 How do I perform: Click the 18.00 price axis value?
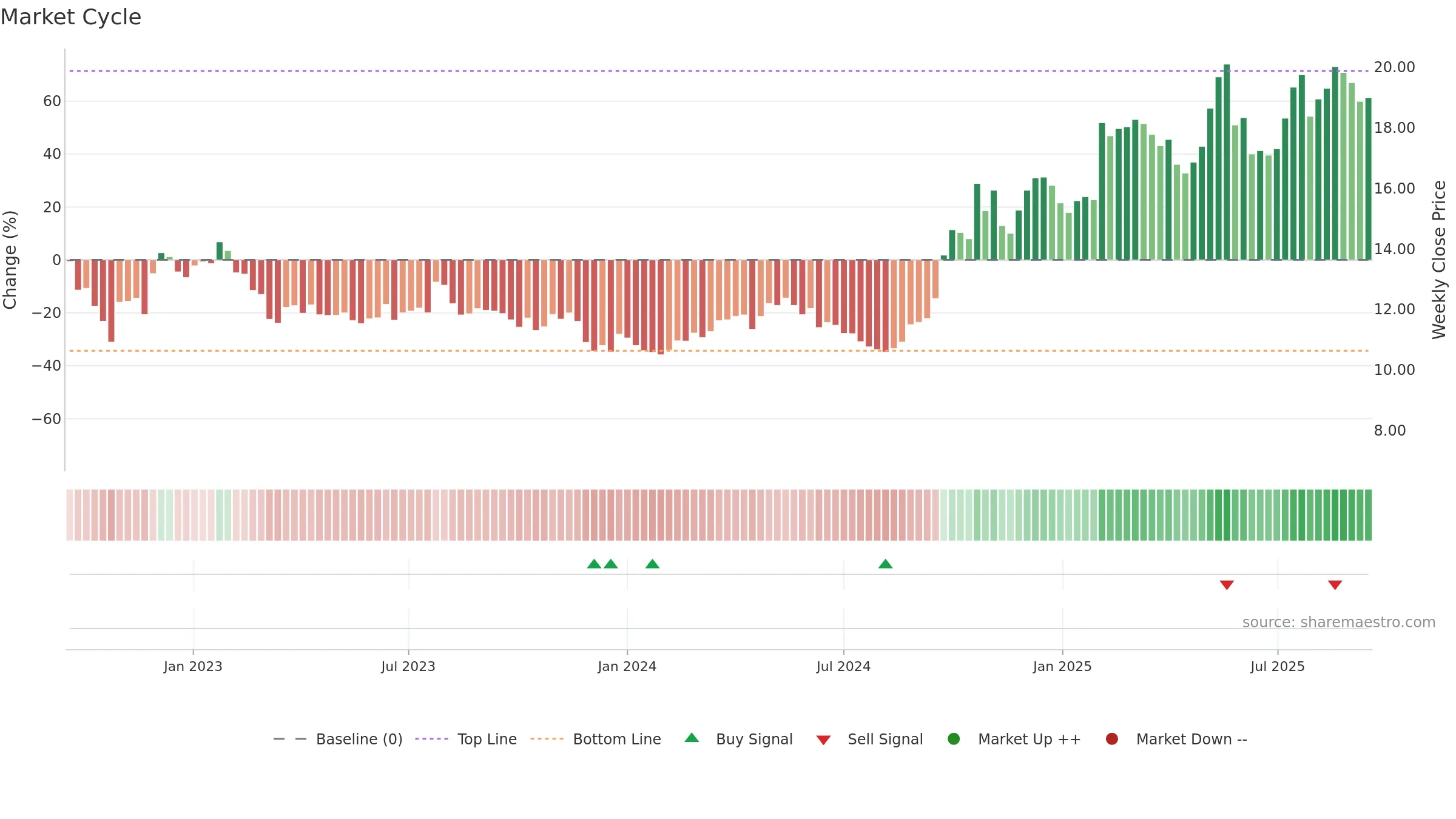pyautogui.click(x=1394, y=127)
